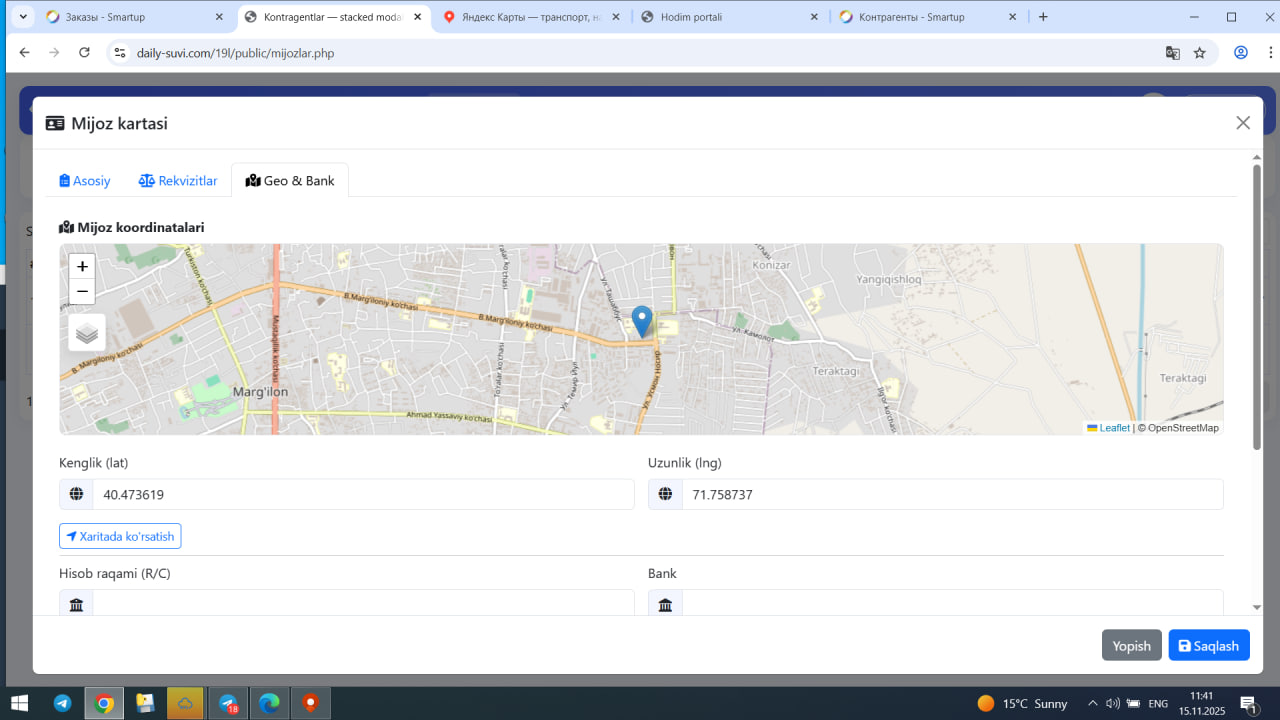1280x720 pixels.
Task: Close the Mijoz kartasi dialog
Action: [x=1243, y=123]
